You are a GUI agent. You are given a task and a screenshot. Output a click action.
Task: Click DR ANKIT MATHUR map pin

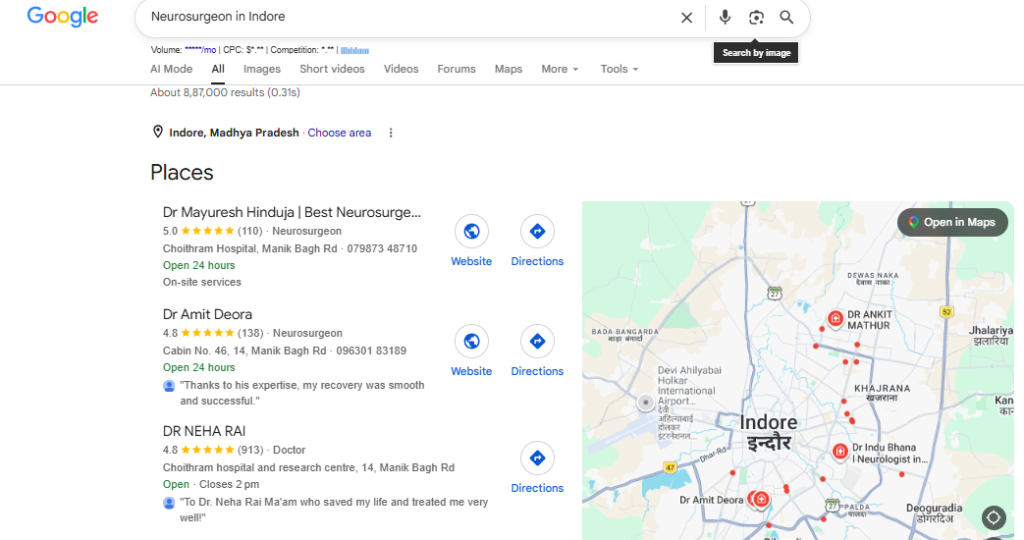point(835,319)
